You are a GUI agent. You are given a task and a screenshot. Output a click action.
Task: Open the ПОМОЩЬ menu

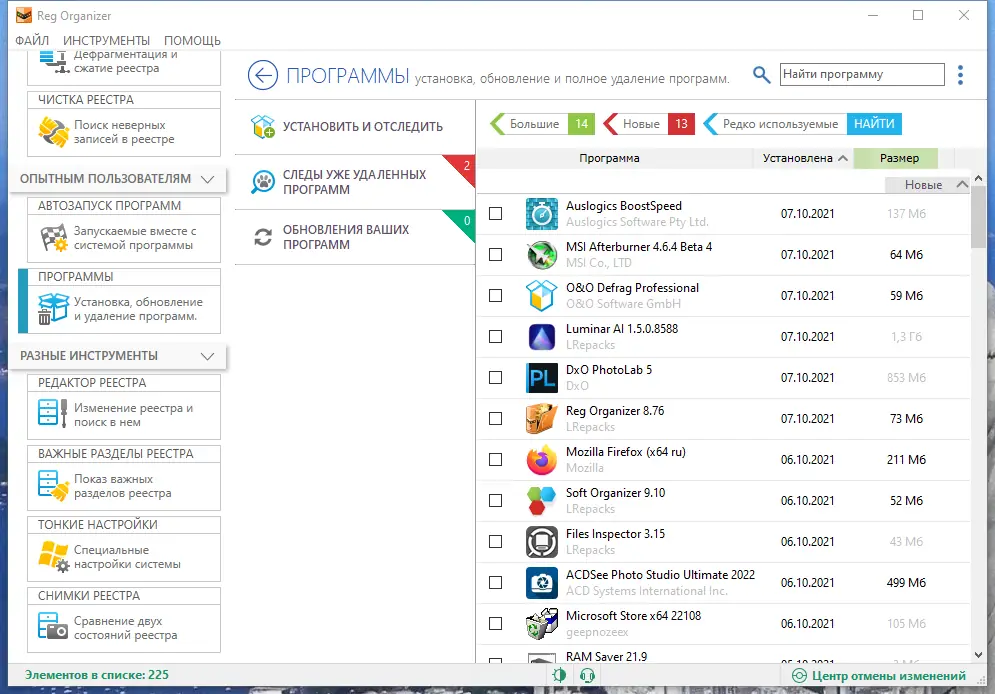(192, 41)
